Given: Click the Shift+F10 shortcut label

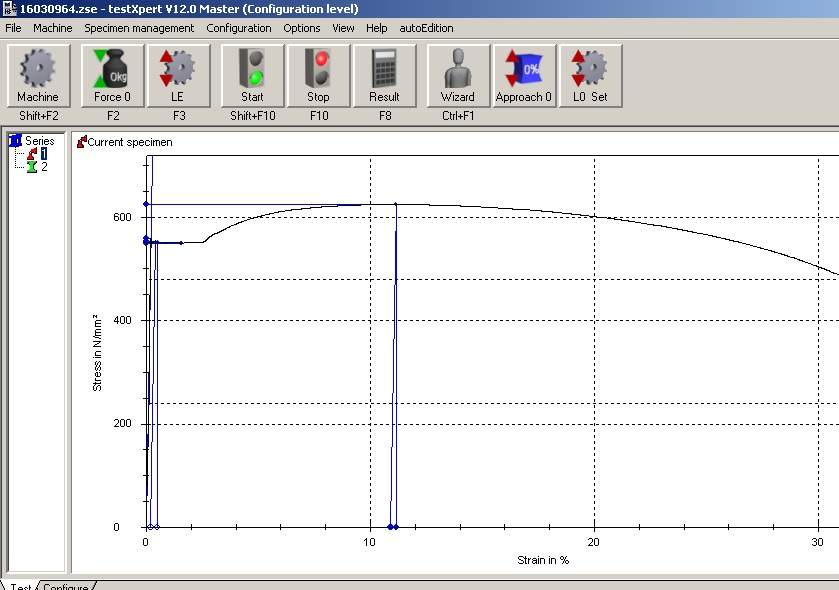Looking at the screenshot, I should (253, 116).
